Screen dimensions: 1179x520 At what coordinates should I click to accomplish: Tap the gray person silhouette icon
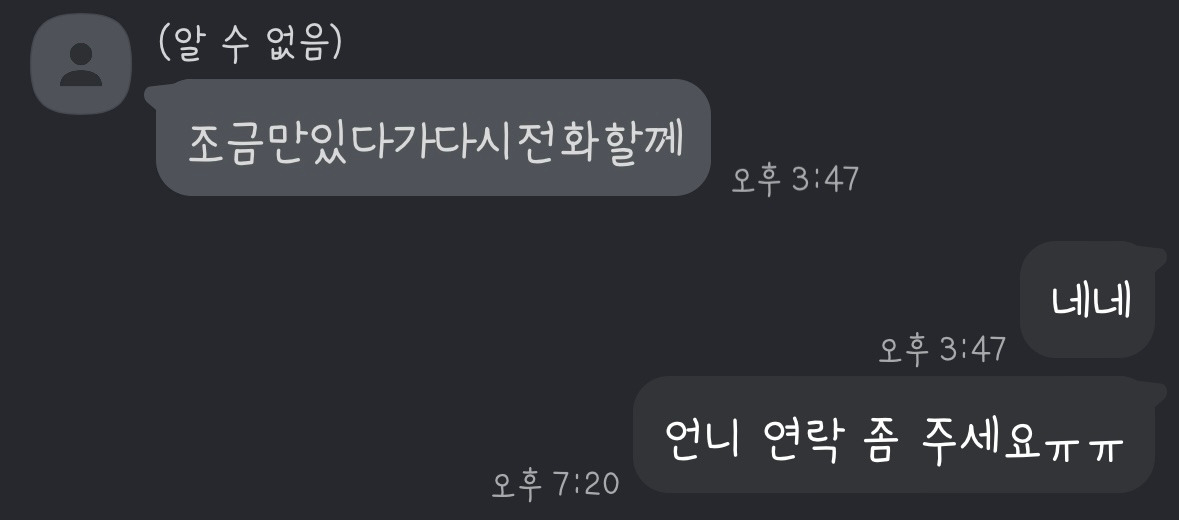coord(81,65)
